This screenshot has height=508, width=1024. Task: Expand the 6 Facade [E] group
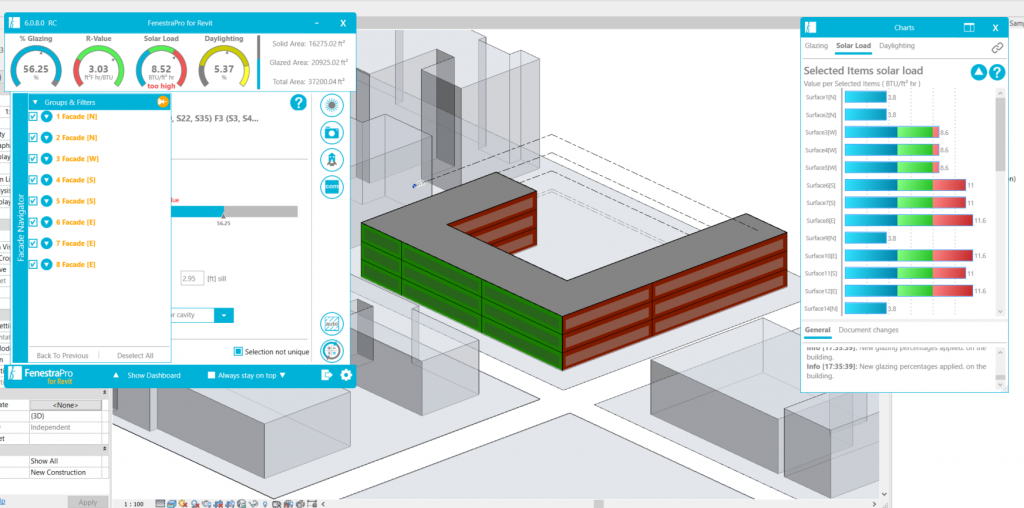pos(46,222)
